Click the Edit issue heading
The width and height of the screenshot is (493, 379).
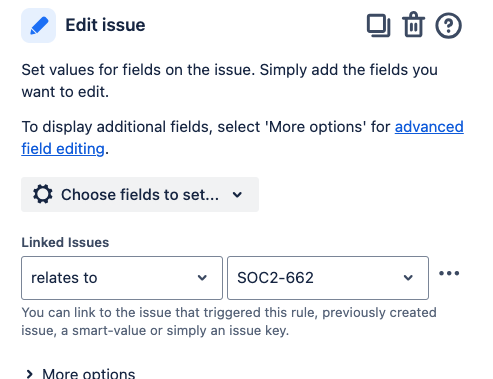click(x=105, y=25)
